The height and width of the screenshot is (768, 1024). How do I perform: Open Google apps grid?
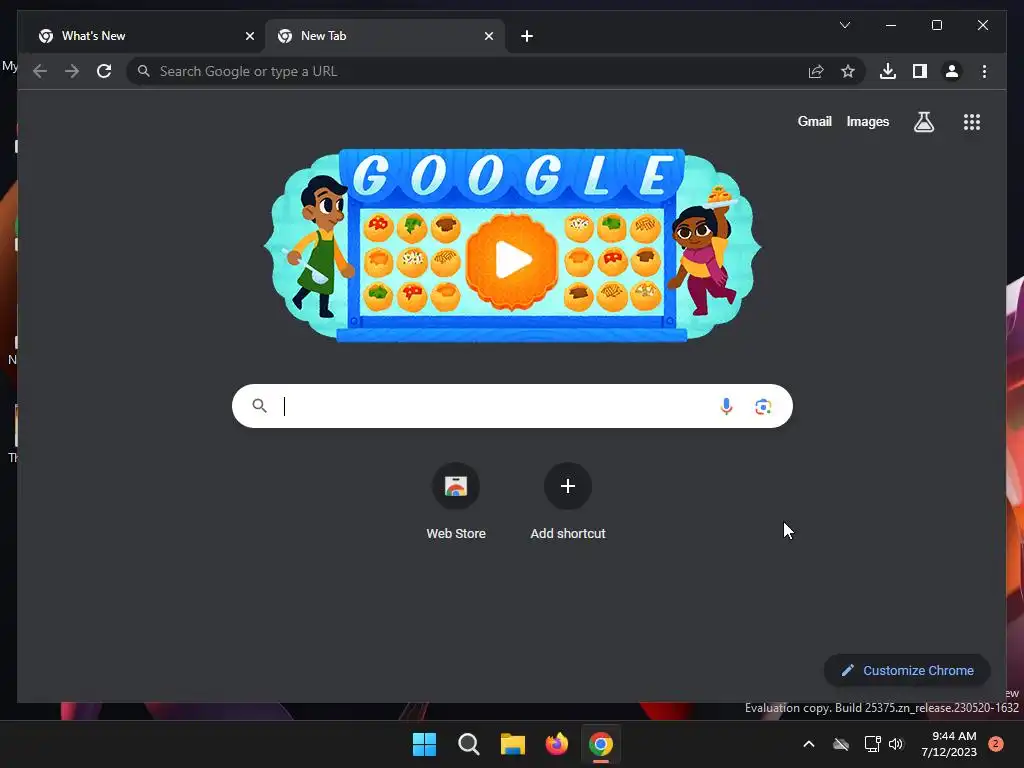[x=972, y=121]
